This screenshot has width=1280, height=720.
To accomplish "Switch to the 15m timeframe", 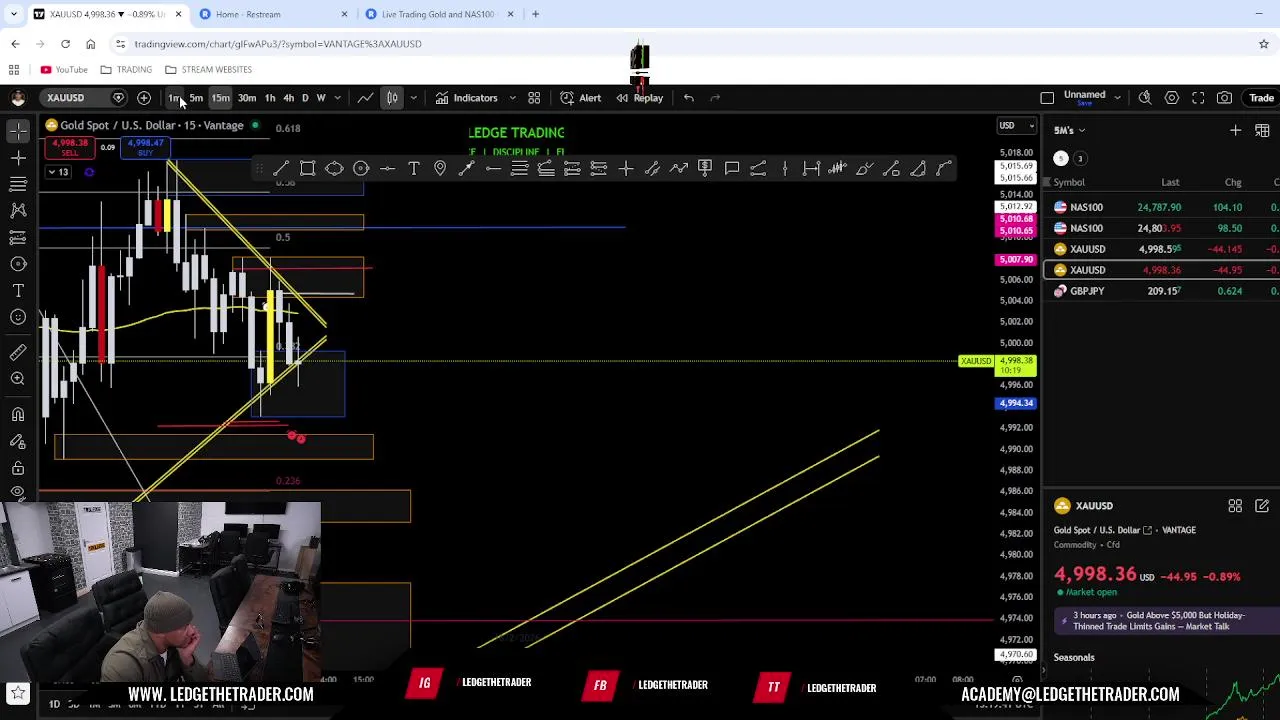I will (220, 98).
